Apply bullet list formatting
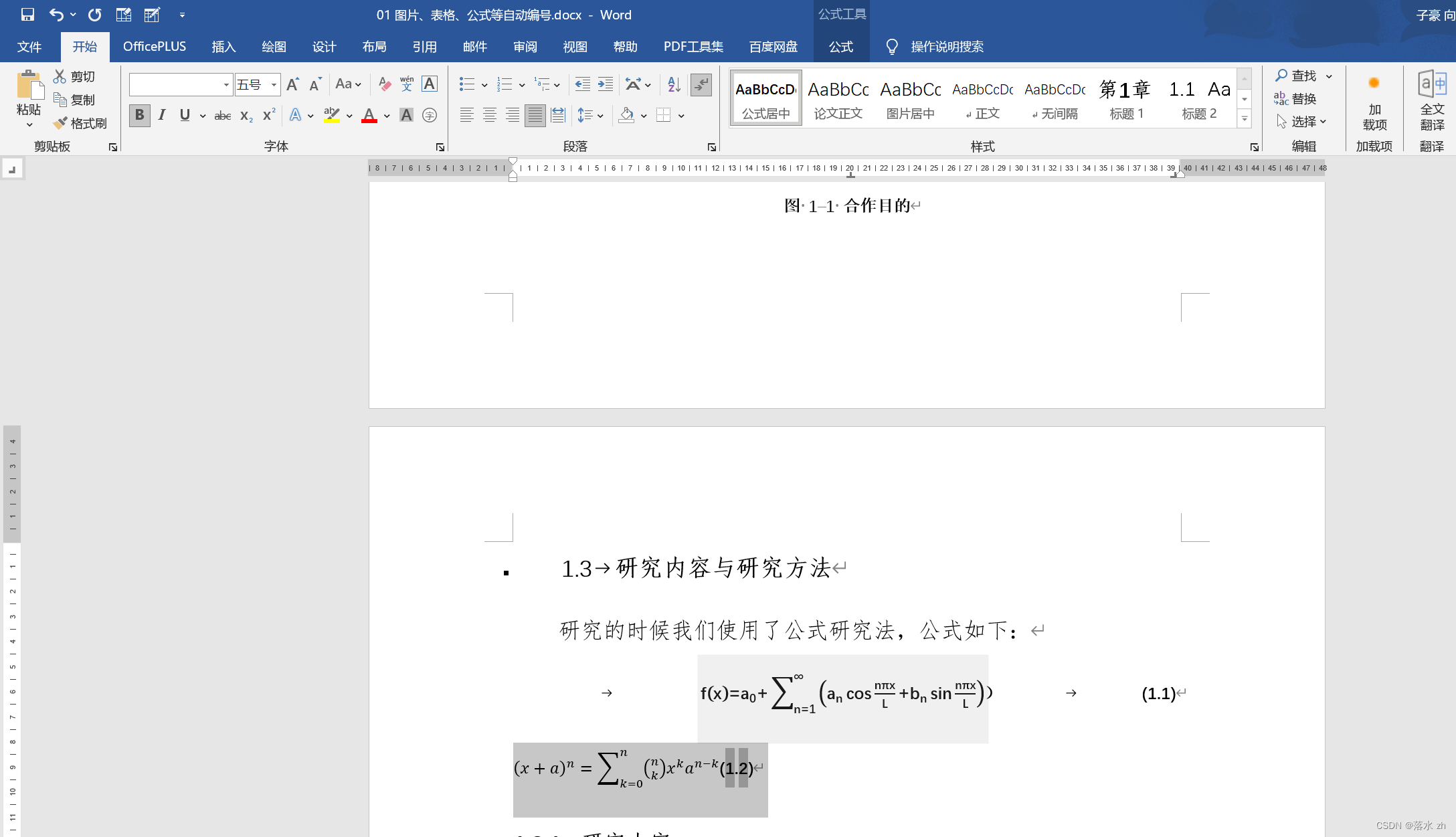The height and width of the screenshot is (837, 1456). pos(467,84)
